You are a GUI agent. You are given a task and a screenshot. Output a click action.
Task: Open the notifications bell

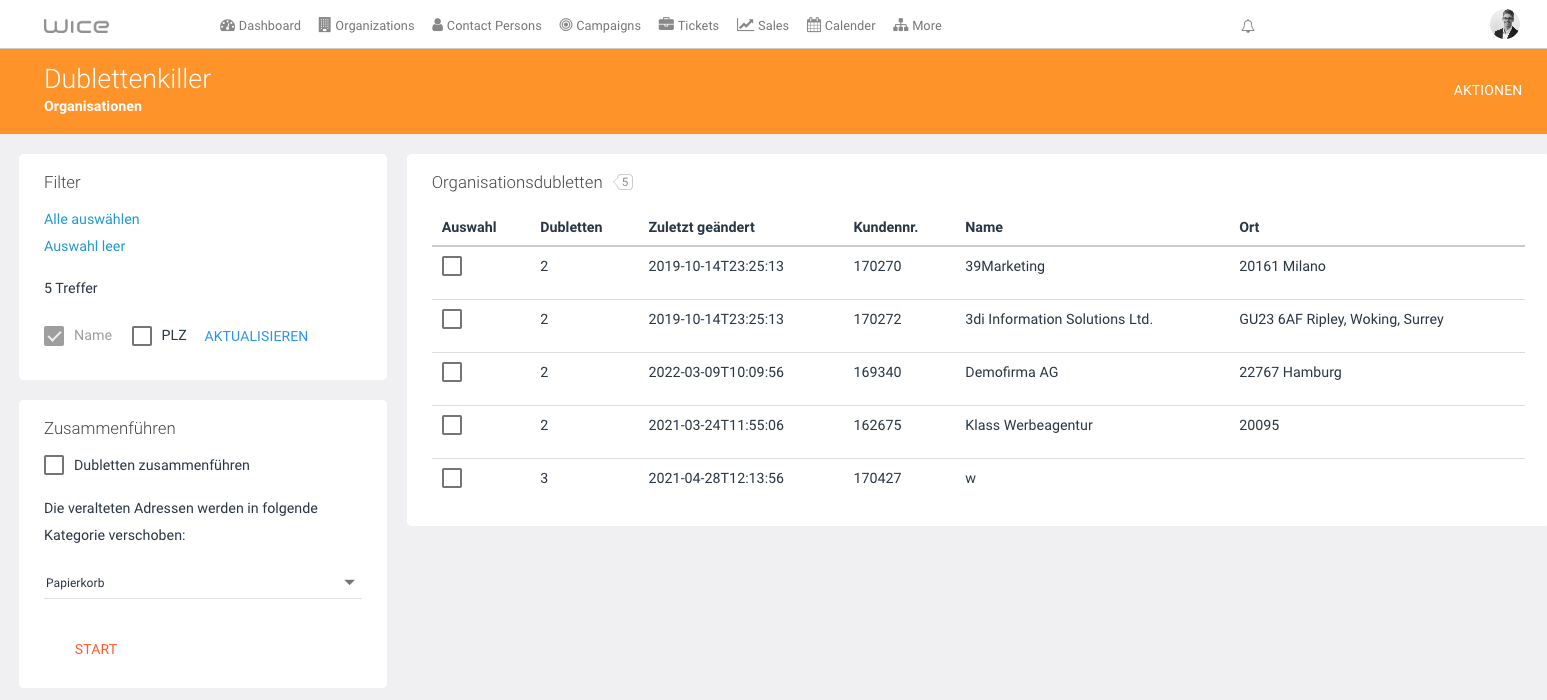coord(1248,26)
